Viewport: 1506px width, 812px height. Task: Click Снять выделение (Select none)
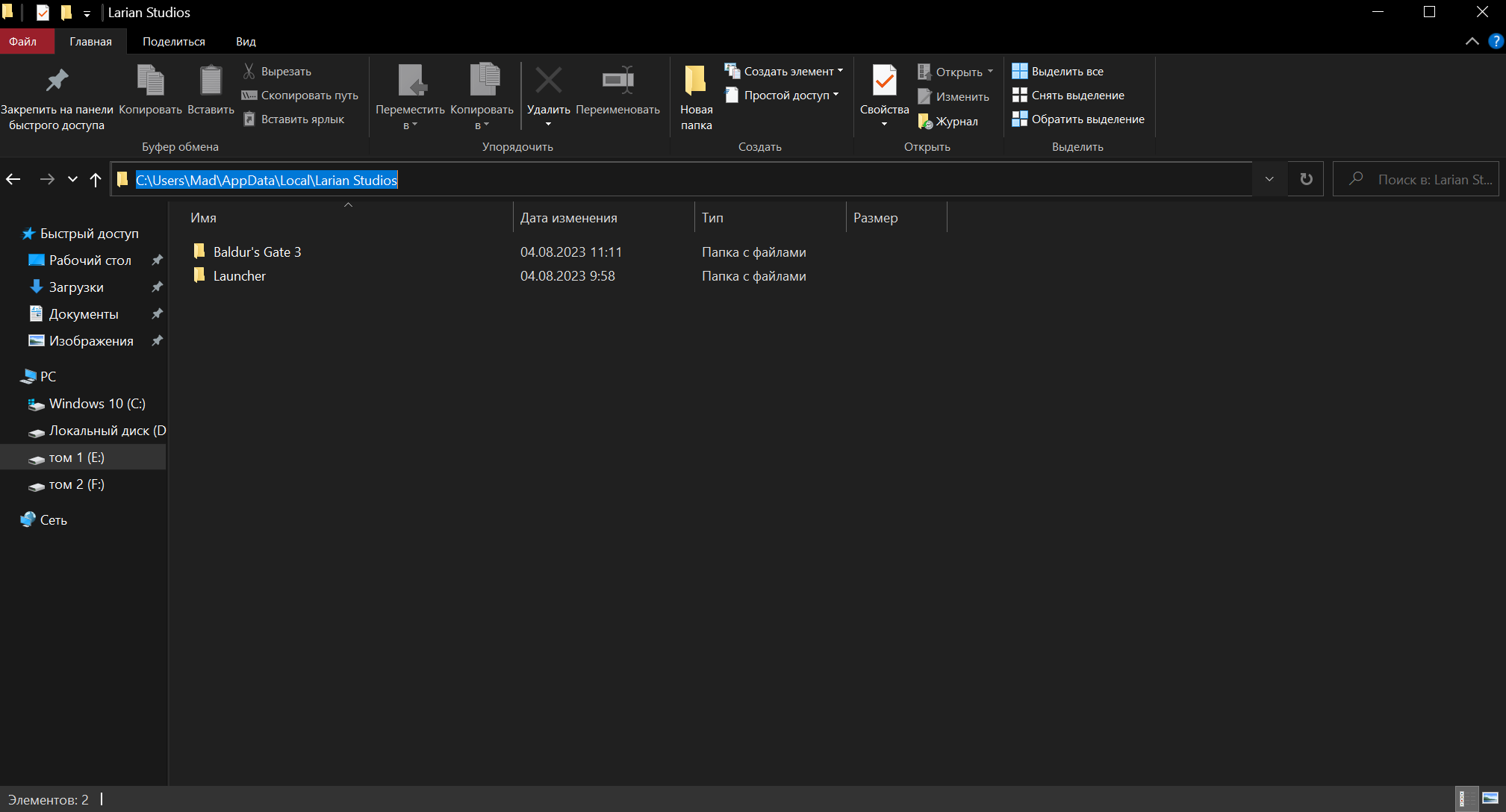pyautogui.click(x=1068, y=96)
